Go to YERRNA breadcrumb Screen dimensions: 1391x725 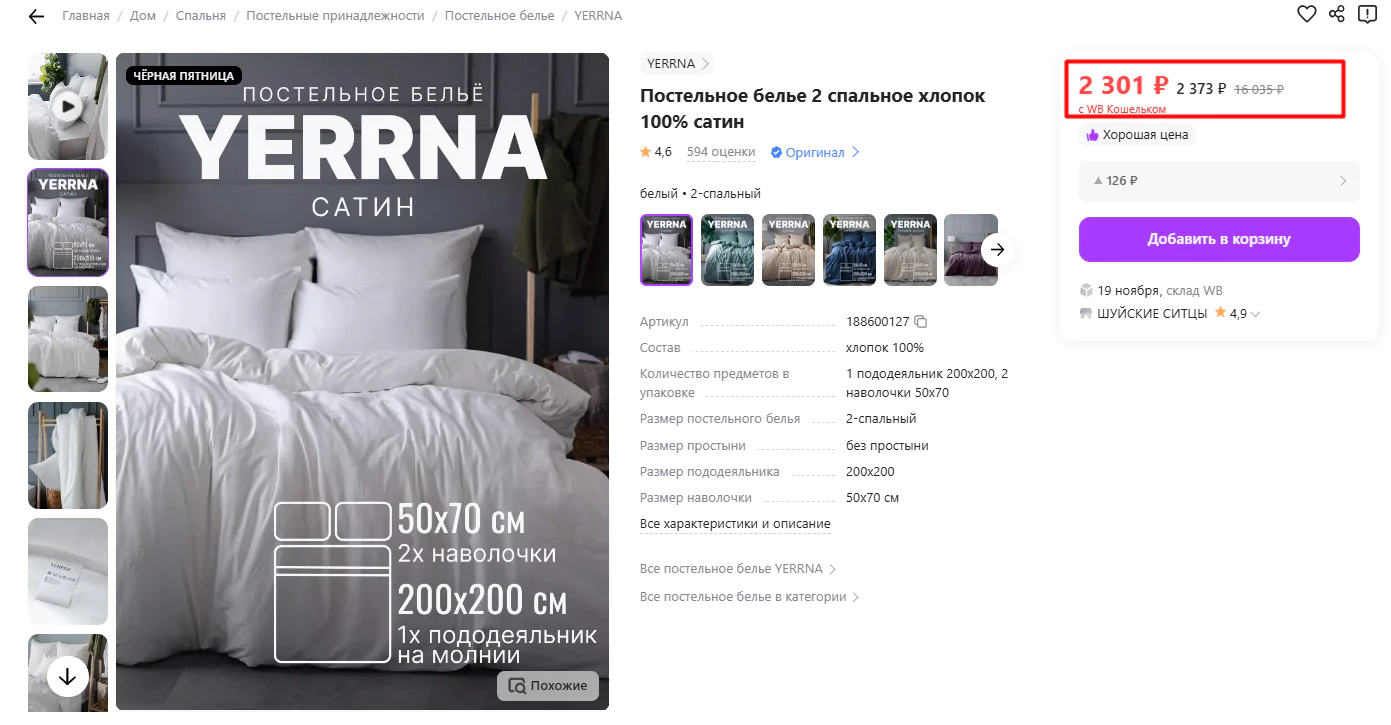pyautogui.click(x=598, y=16)
